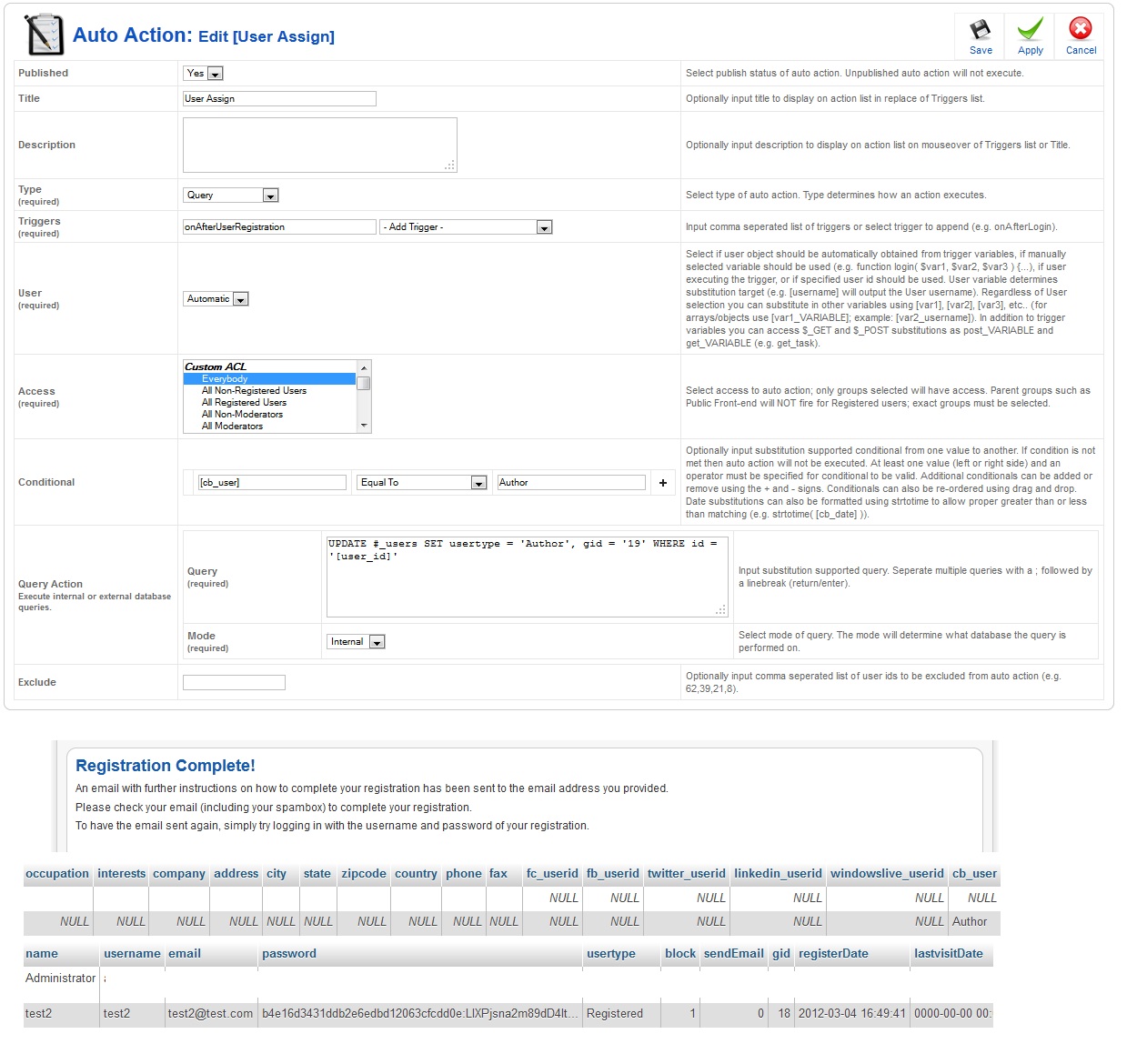Click the Registered usertype cell

click(x=615, y=1014)
